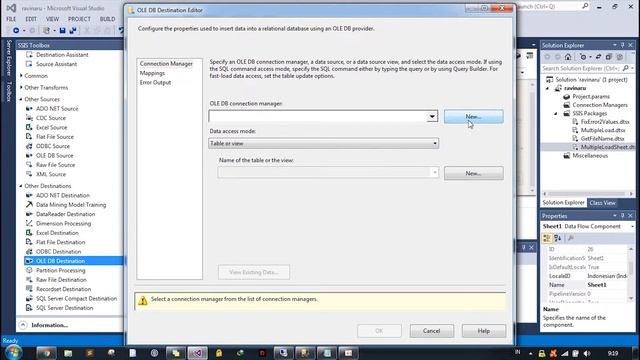Open the Name of the table or view dropdown
Viewport: 640px width, 360px height.
point(435,172)
